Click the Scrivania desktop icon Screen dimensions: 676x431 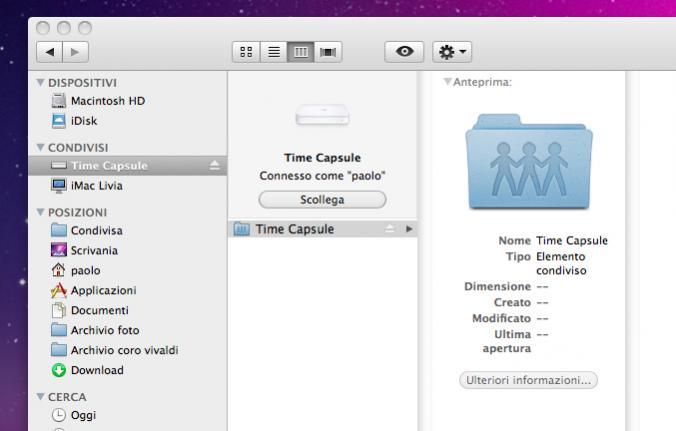(59, 250)
